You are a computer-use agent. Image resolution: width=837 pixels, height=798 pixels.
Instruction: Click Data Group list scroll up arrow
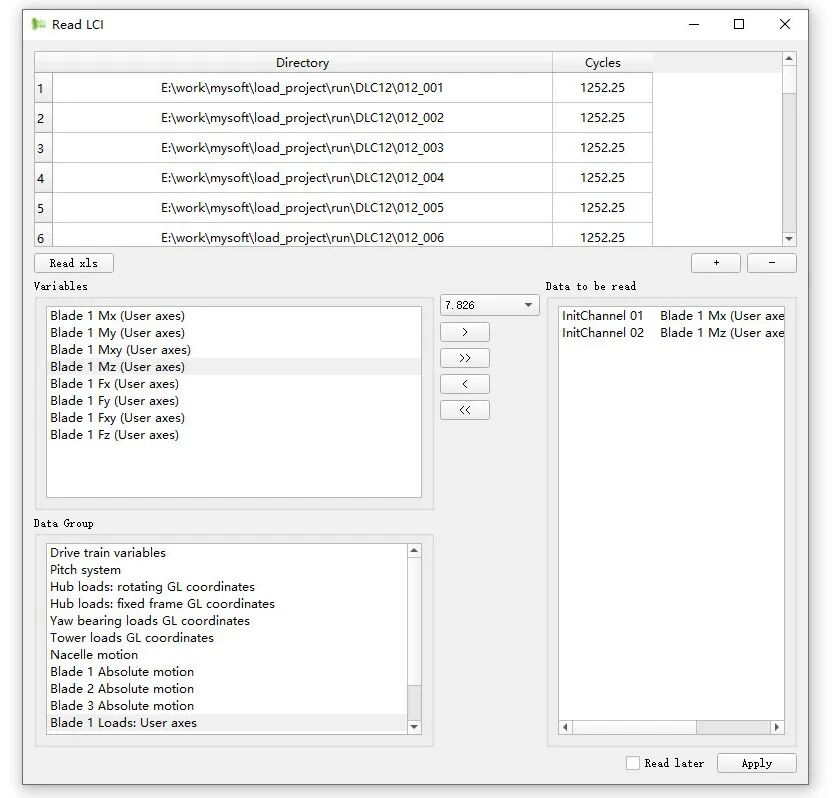(x=414, y=551)
